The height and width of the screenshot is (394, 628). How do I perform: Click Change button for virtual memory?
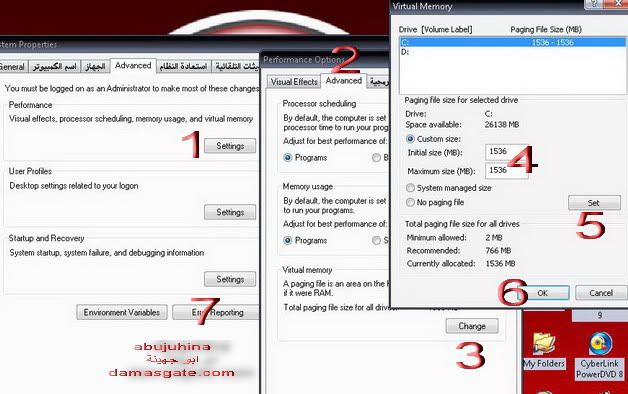(472, 326)
